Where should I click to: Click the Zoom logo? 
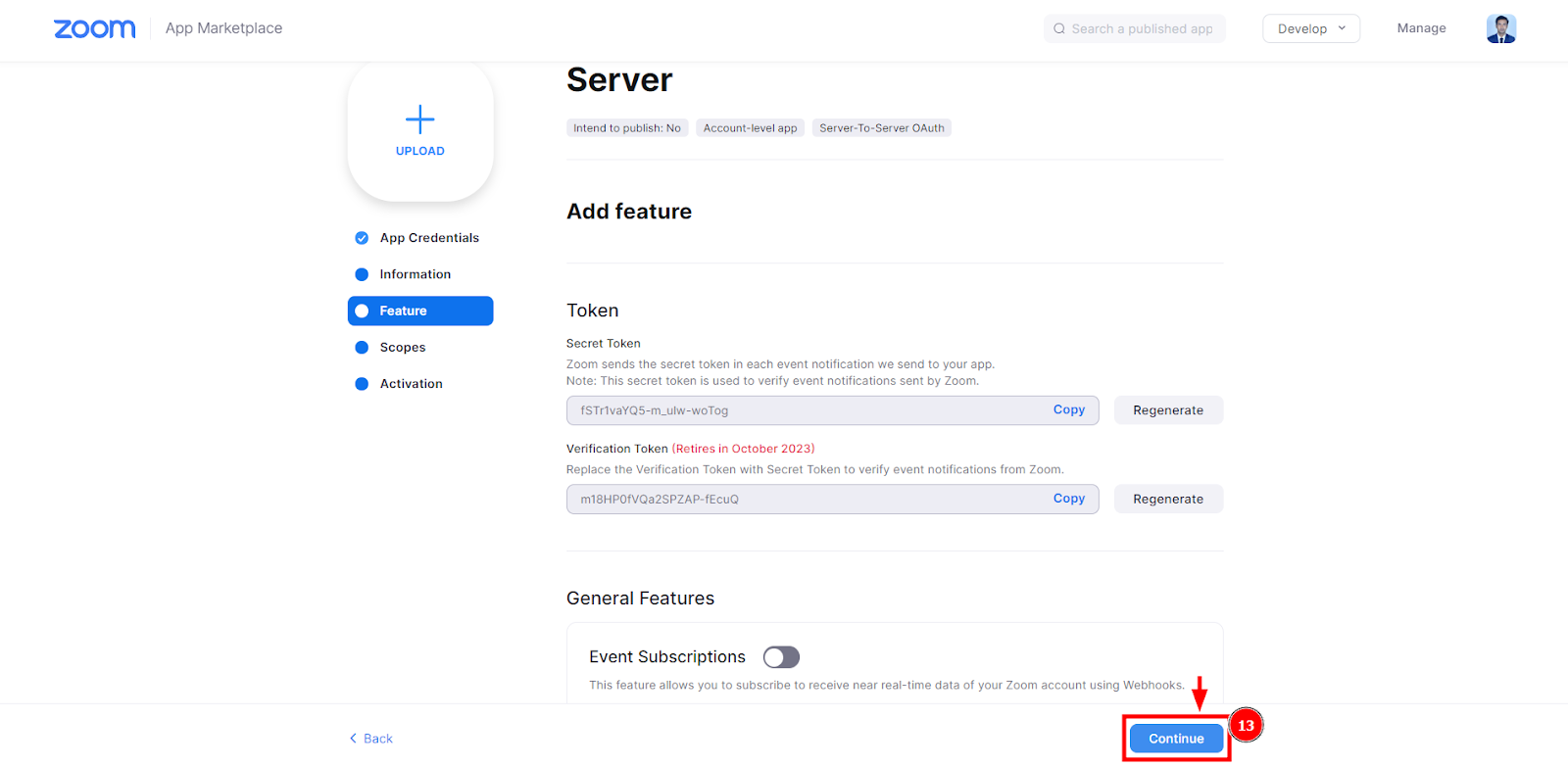coord(95,29)
